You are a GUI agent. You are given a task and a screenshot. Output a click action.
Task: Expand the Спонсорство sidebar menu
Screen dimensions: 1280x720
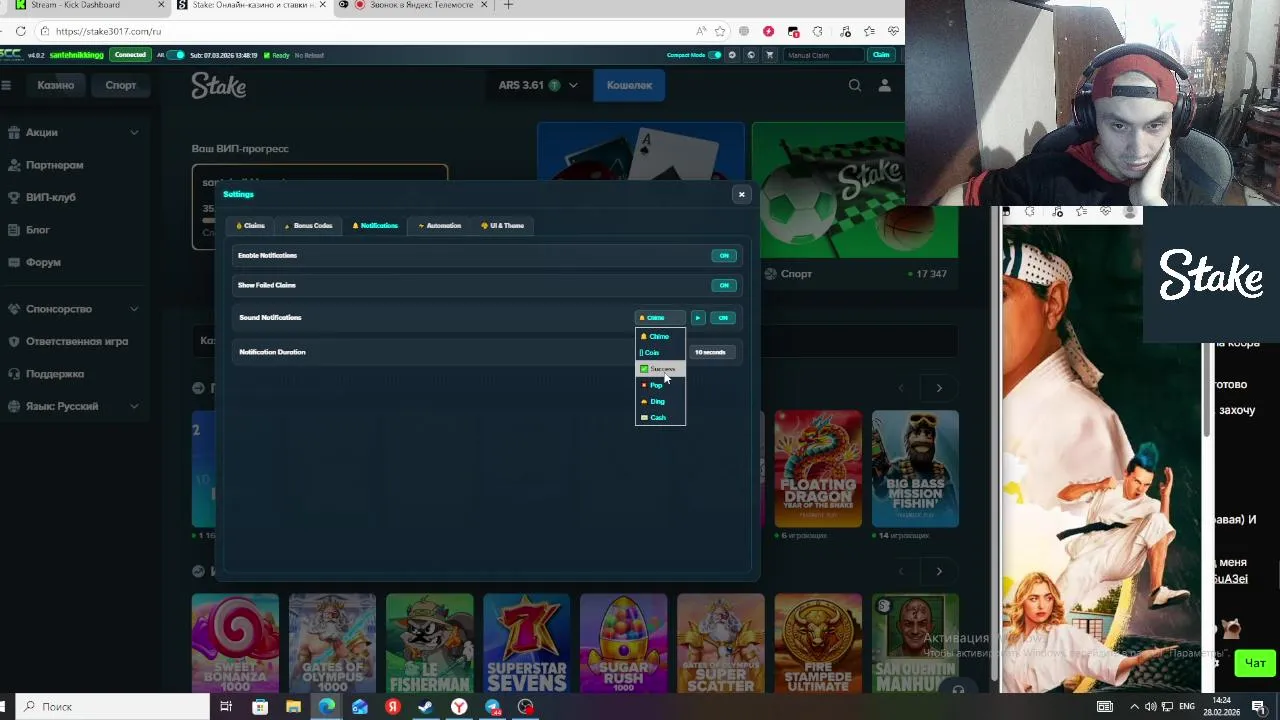(x=73, y=309)
